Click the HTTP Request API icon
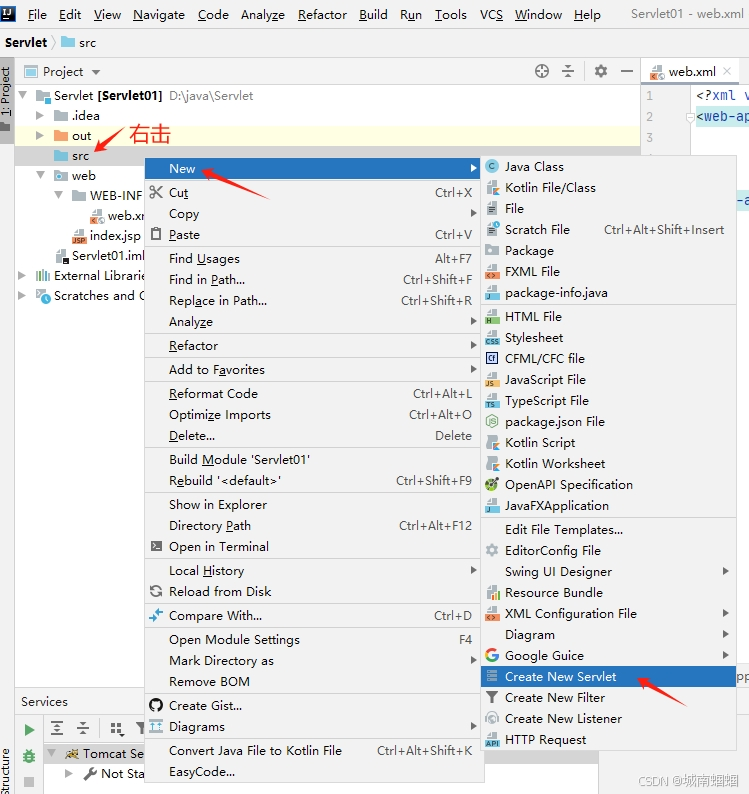 (492, 740)
